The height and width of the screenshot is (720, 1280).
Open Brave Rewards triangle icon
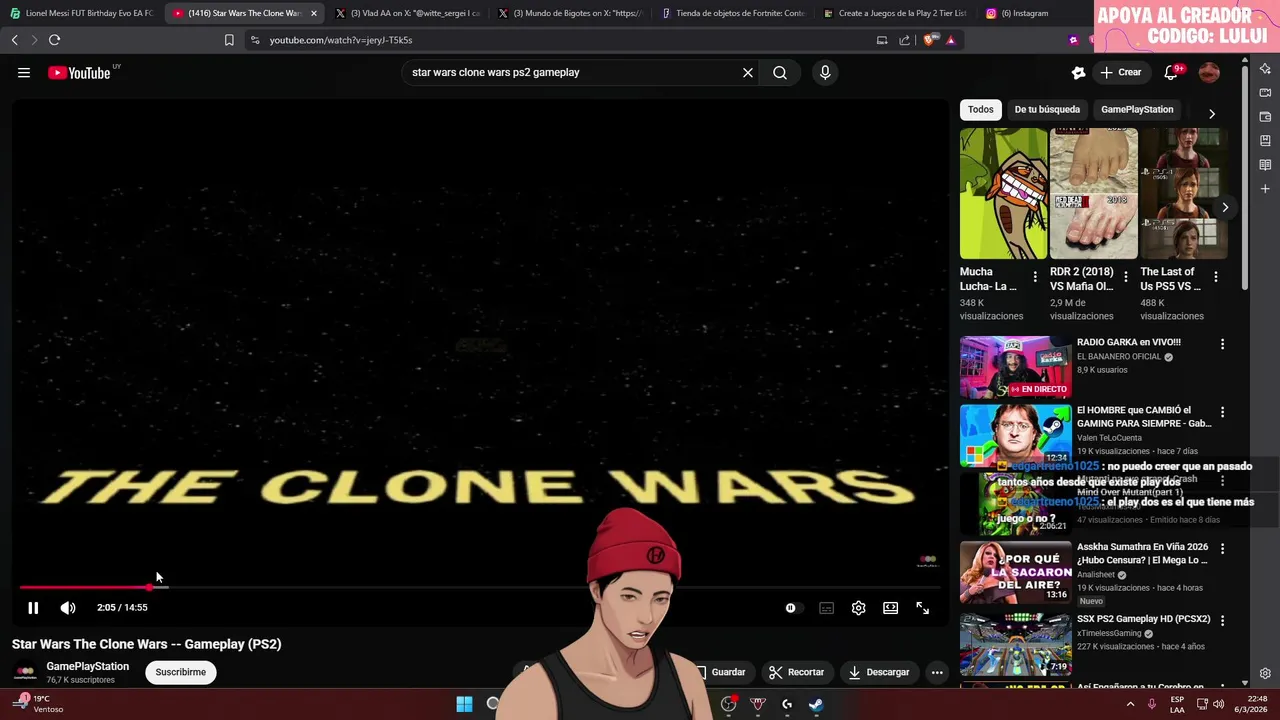tap(950, 40)
